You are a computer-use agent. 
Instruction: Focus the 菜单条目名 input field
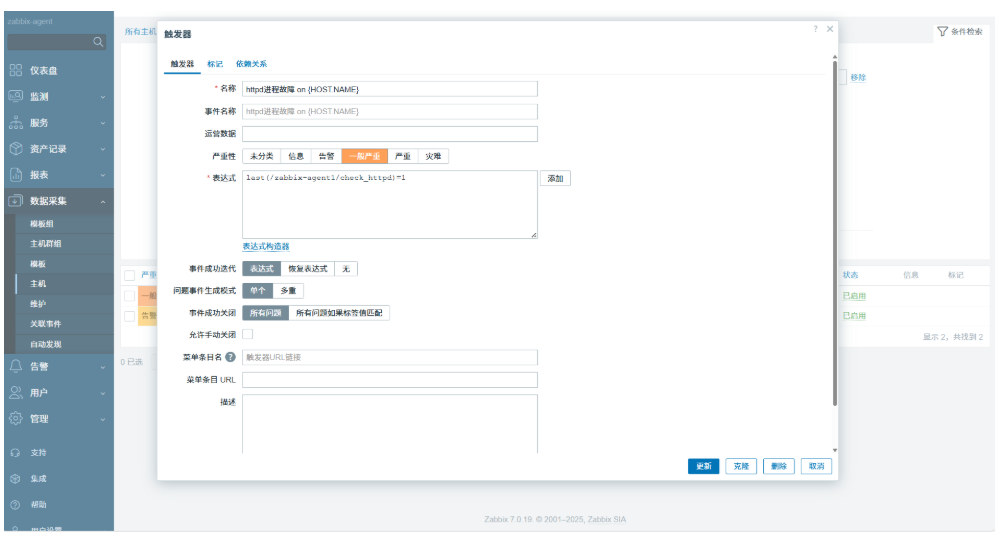(x=390, y=357)
